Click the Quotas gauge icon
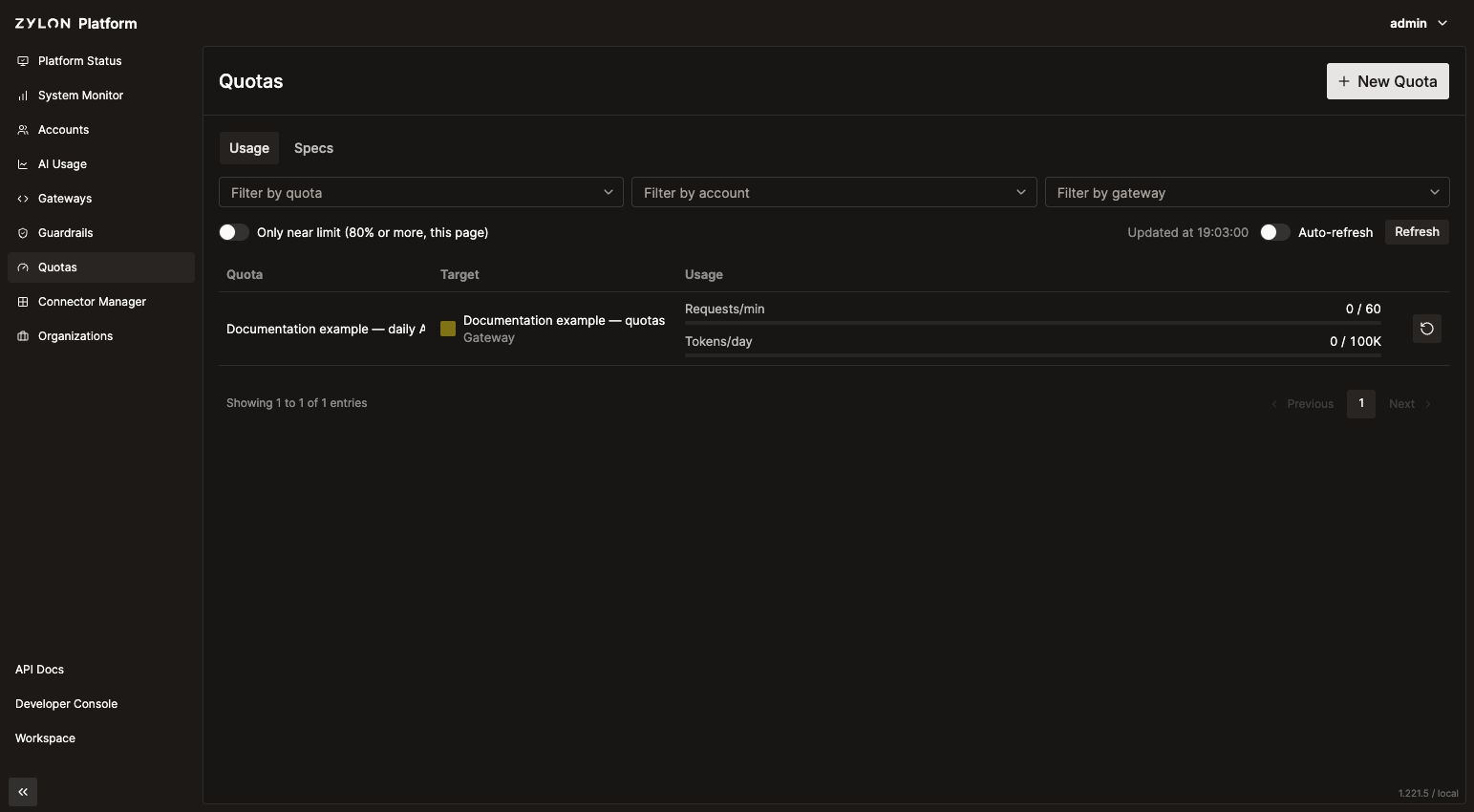 coord(23,267)
